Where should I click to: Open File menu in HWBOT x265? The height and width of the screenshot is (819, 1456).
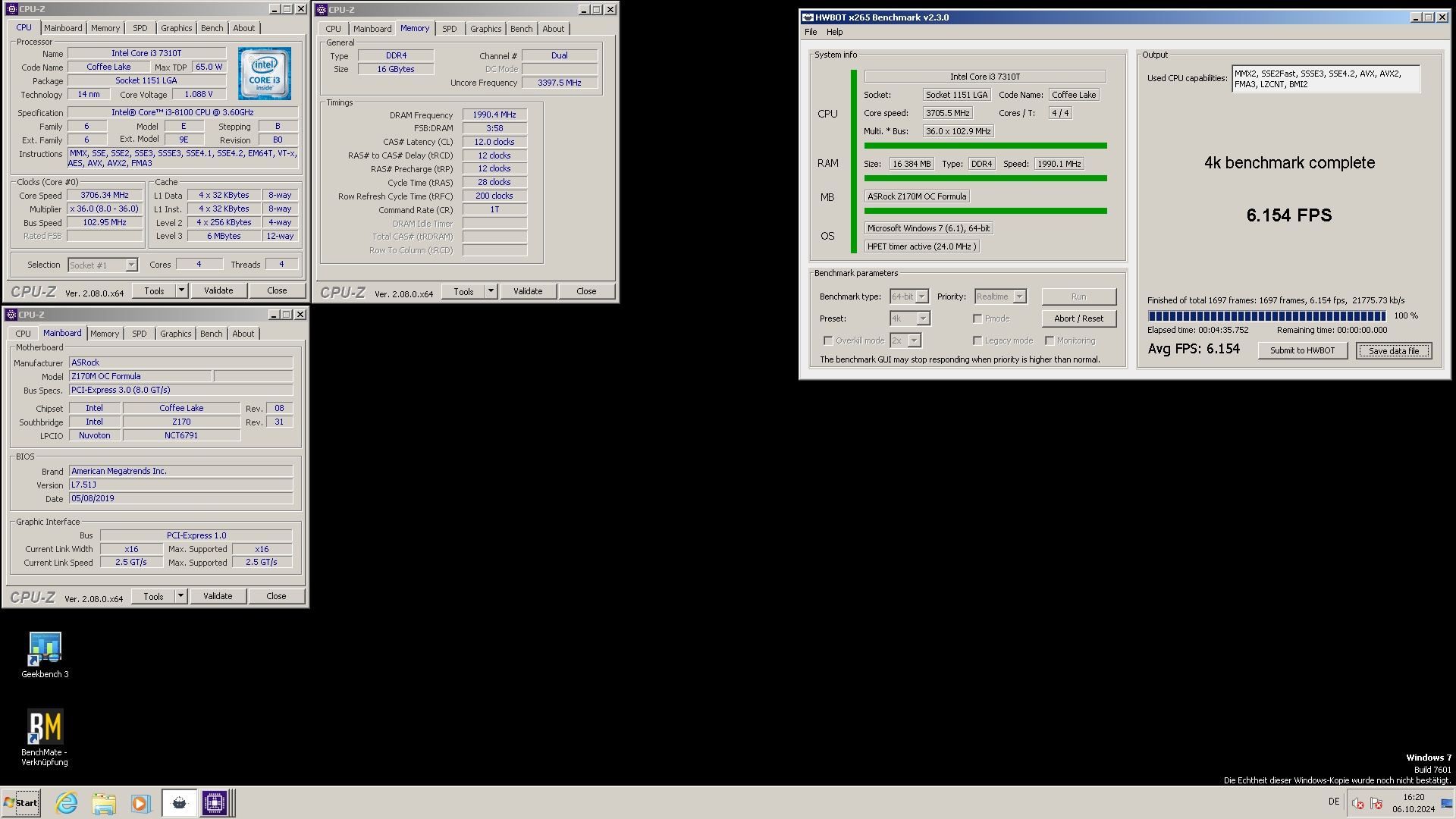tap(811, 32)
